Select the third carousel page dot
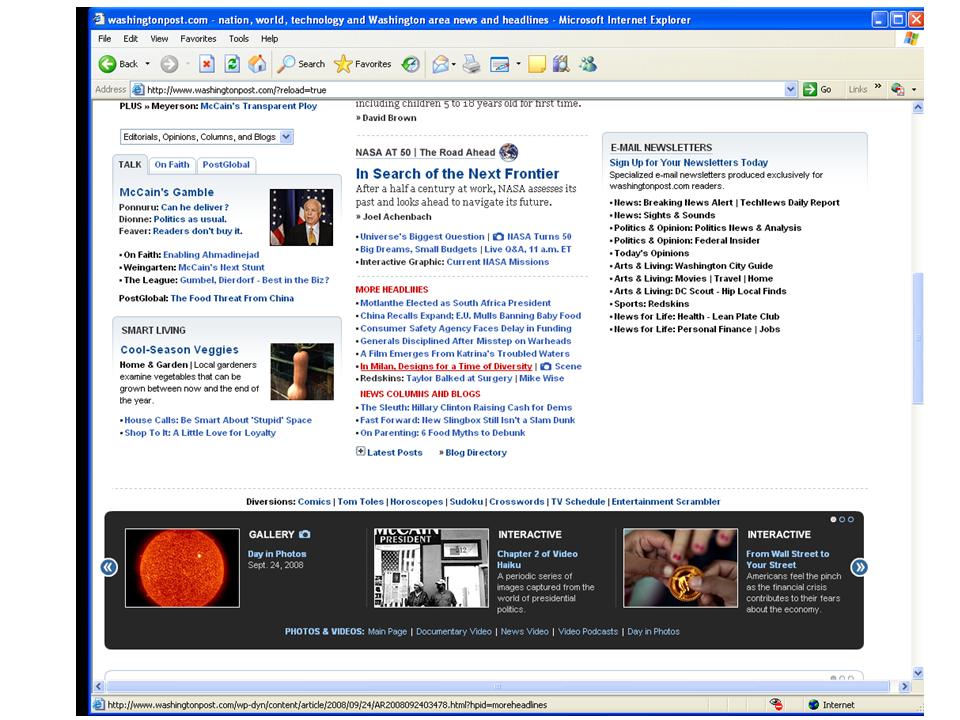The width and height of the screenshot is (960, 720). coord(850,519)
